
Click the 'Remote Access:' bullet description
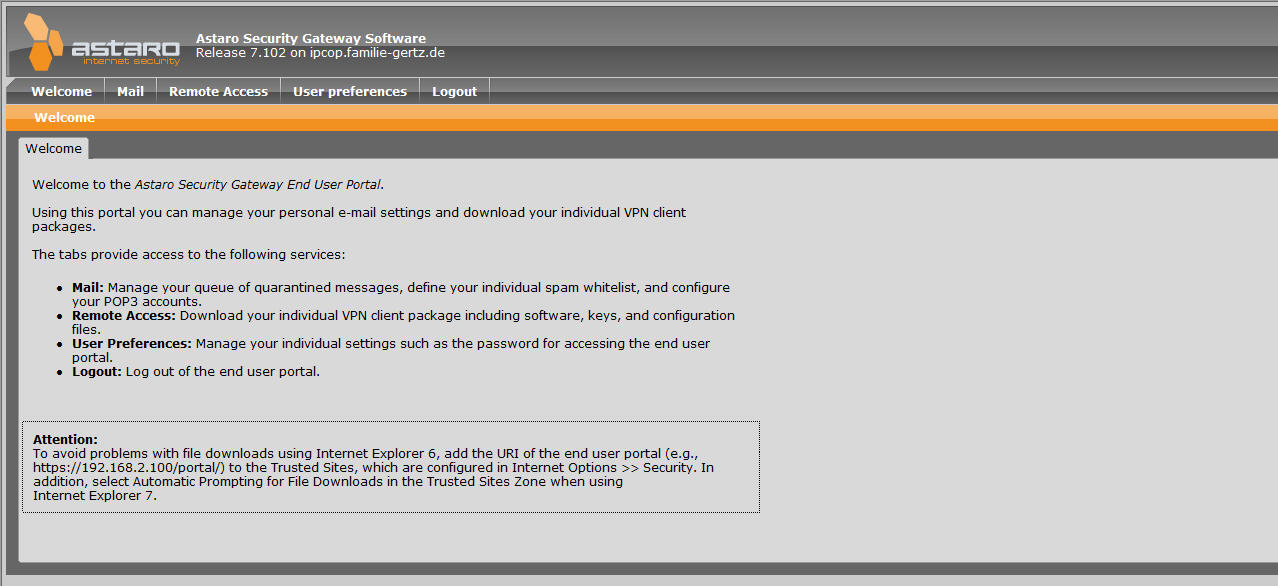(x=403, y=322)
